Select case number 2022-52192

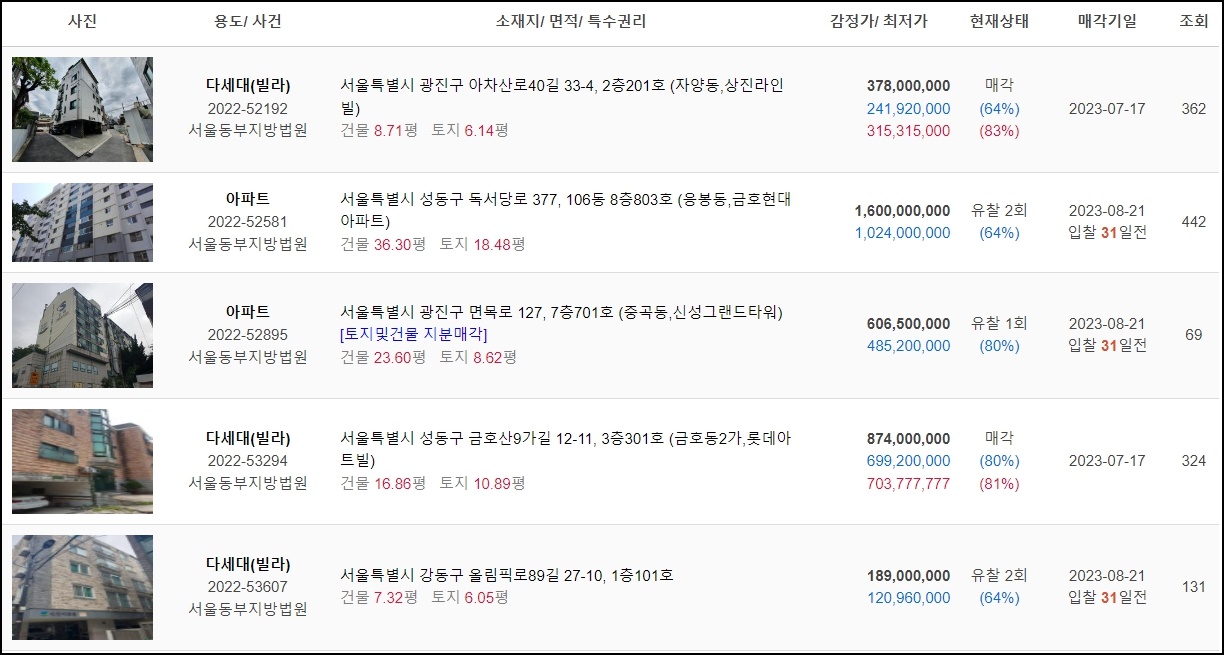(x=248, y=108)
